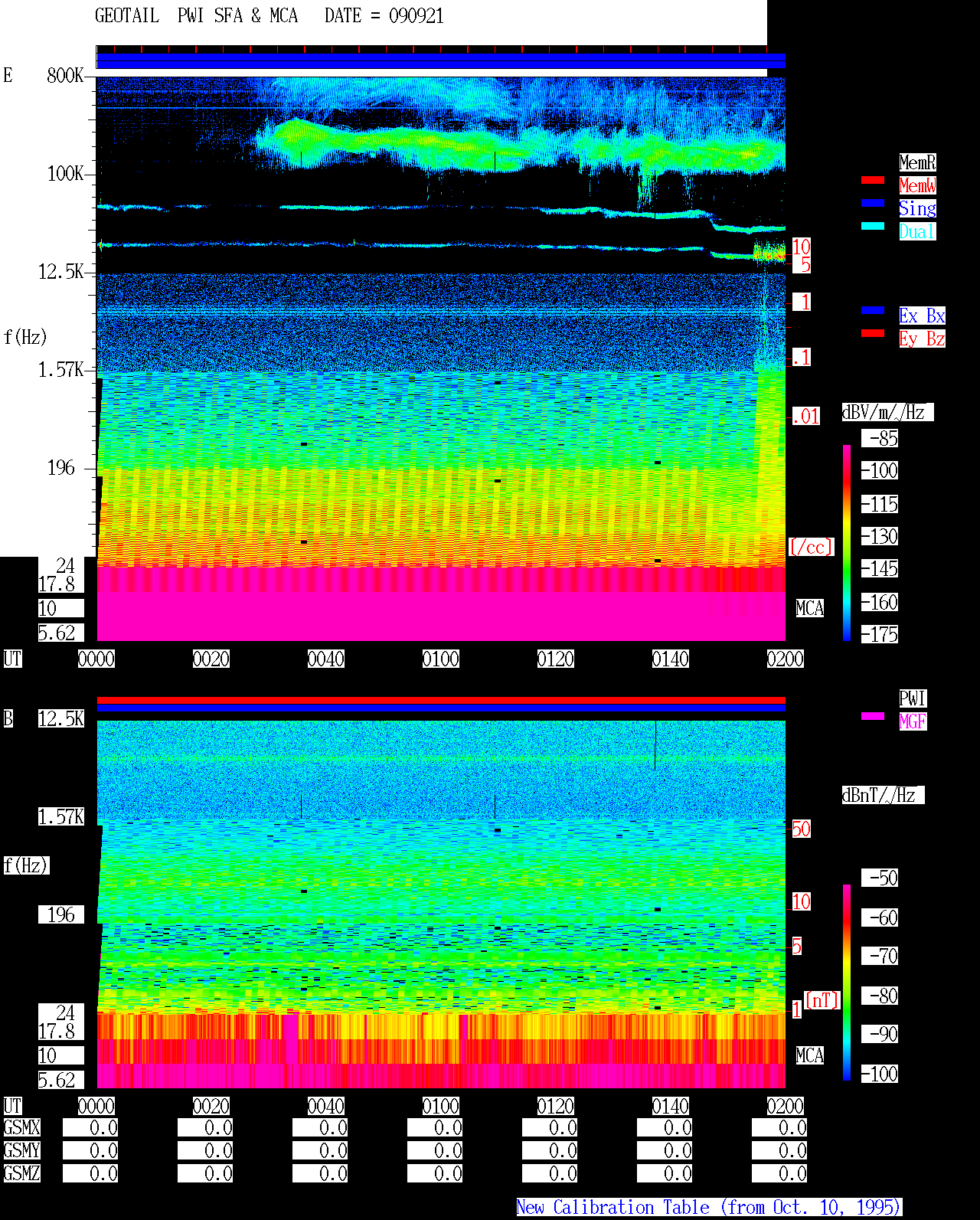Click the -100 value on magnetic color scale
Image resolution: width=980 pixels, height=1220 pixels.
click(880, 1074)
